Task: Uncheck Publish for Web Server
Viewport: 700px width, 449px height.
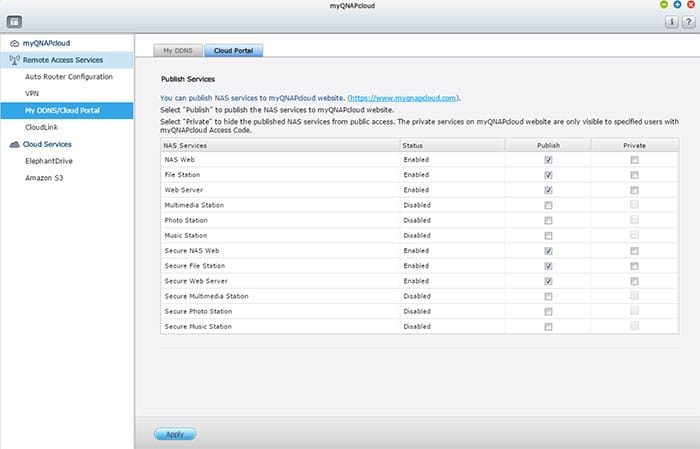Action: [548, 190]
